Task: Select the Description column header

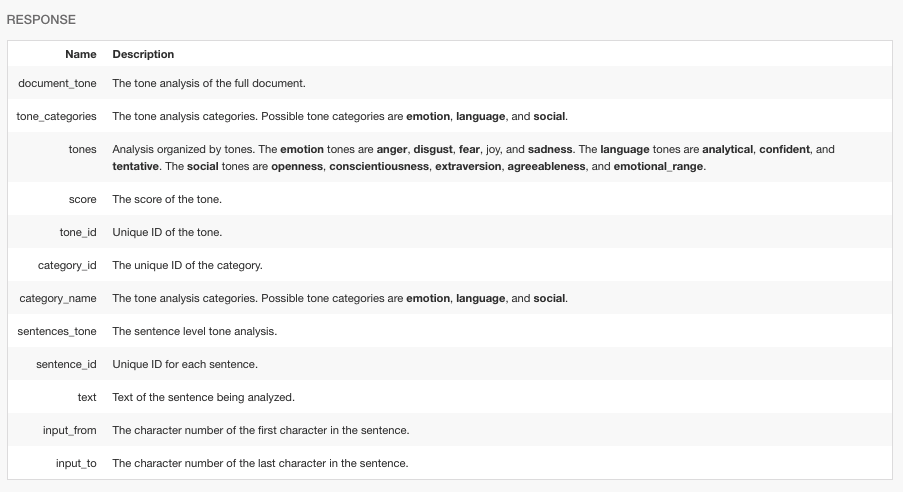Action: (x=143, y=54)
